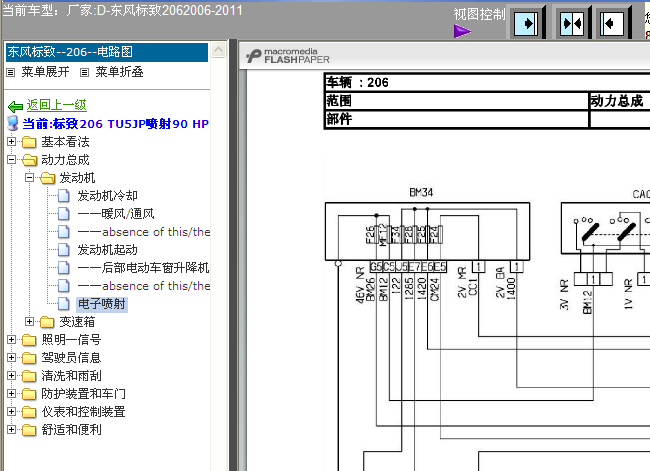Open the 发动机冷却 diagram
Image resolution: width=650 pixels, height=471 pixels.
pos(107,196)
